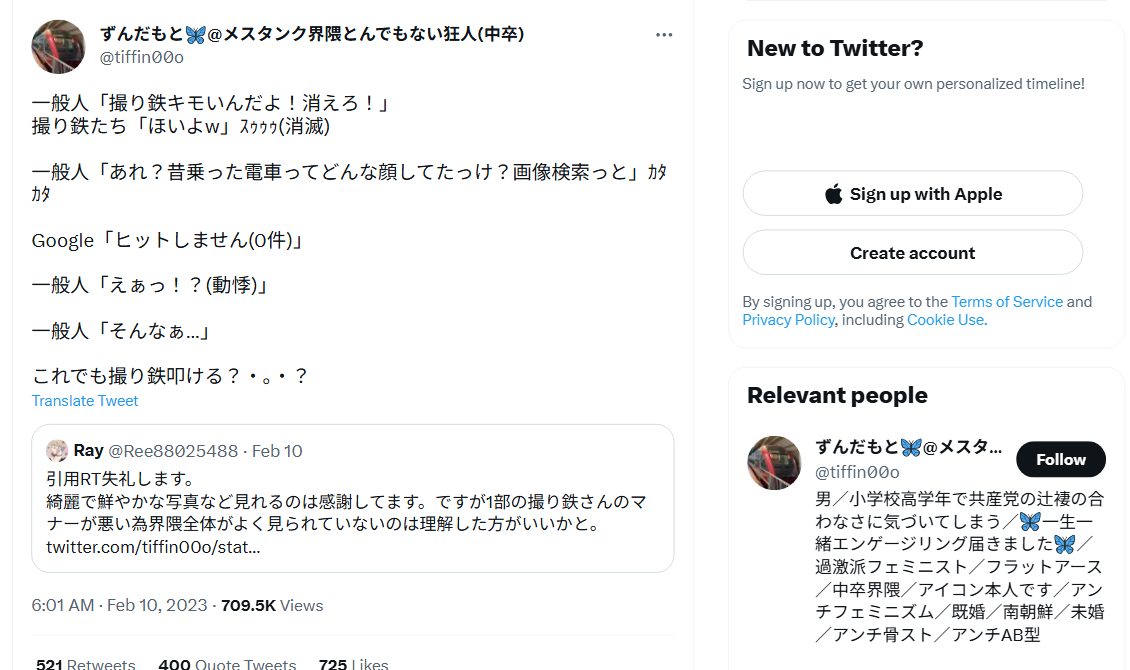View the 521 Retweets list
Viewport: 1130px width, 670px height.
[85, 663]
